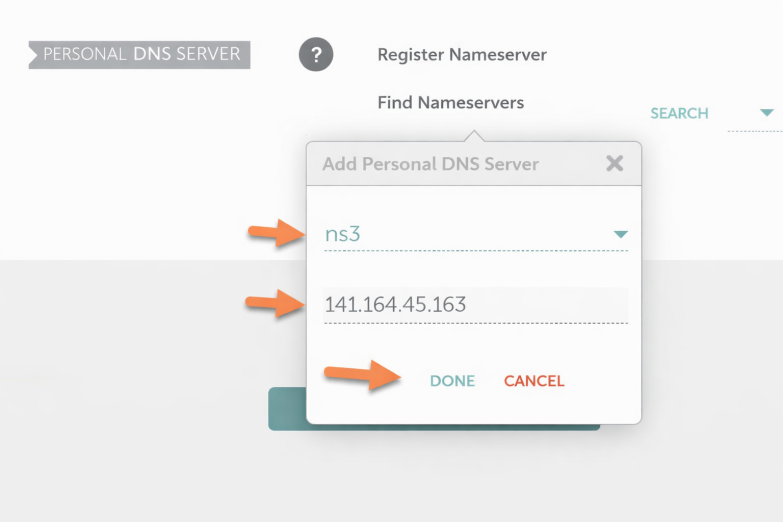This screenshot has height=522, width=783.
Task: Select the Register Nameserver option
Action: (x=462, y=55)
